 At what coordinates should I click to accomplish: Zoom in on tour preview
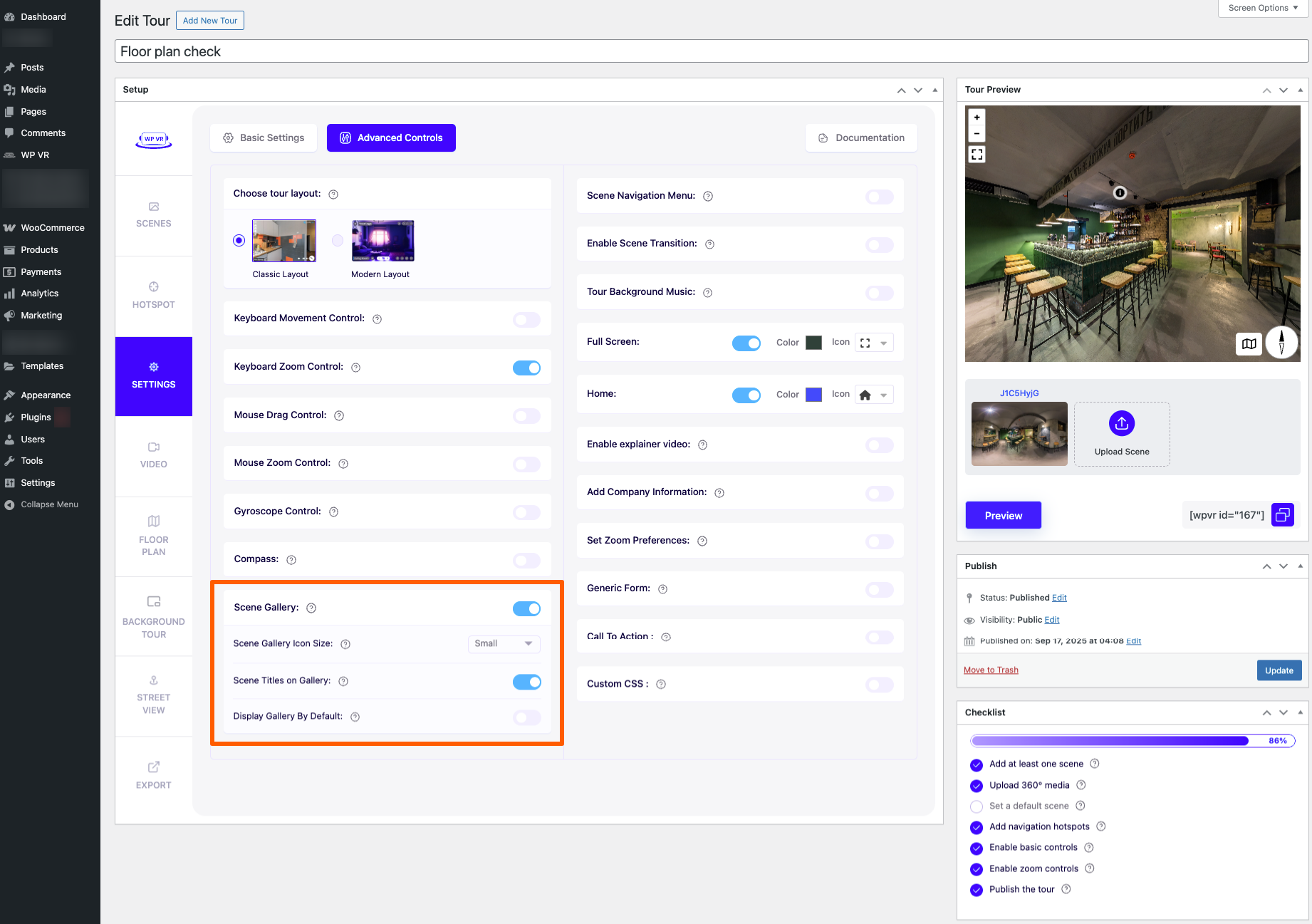(977, 118)
